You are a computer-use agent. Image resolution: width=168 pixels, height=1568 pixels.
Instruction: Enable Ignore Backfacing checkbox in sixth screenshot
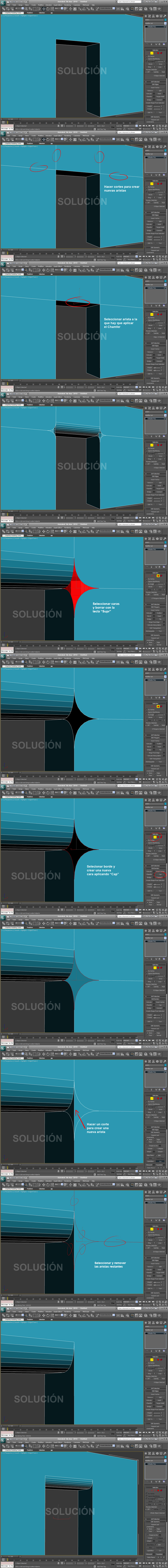[147, 712]
